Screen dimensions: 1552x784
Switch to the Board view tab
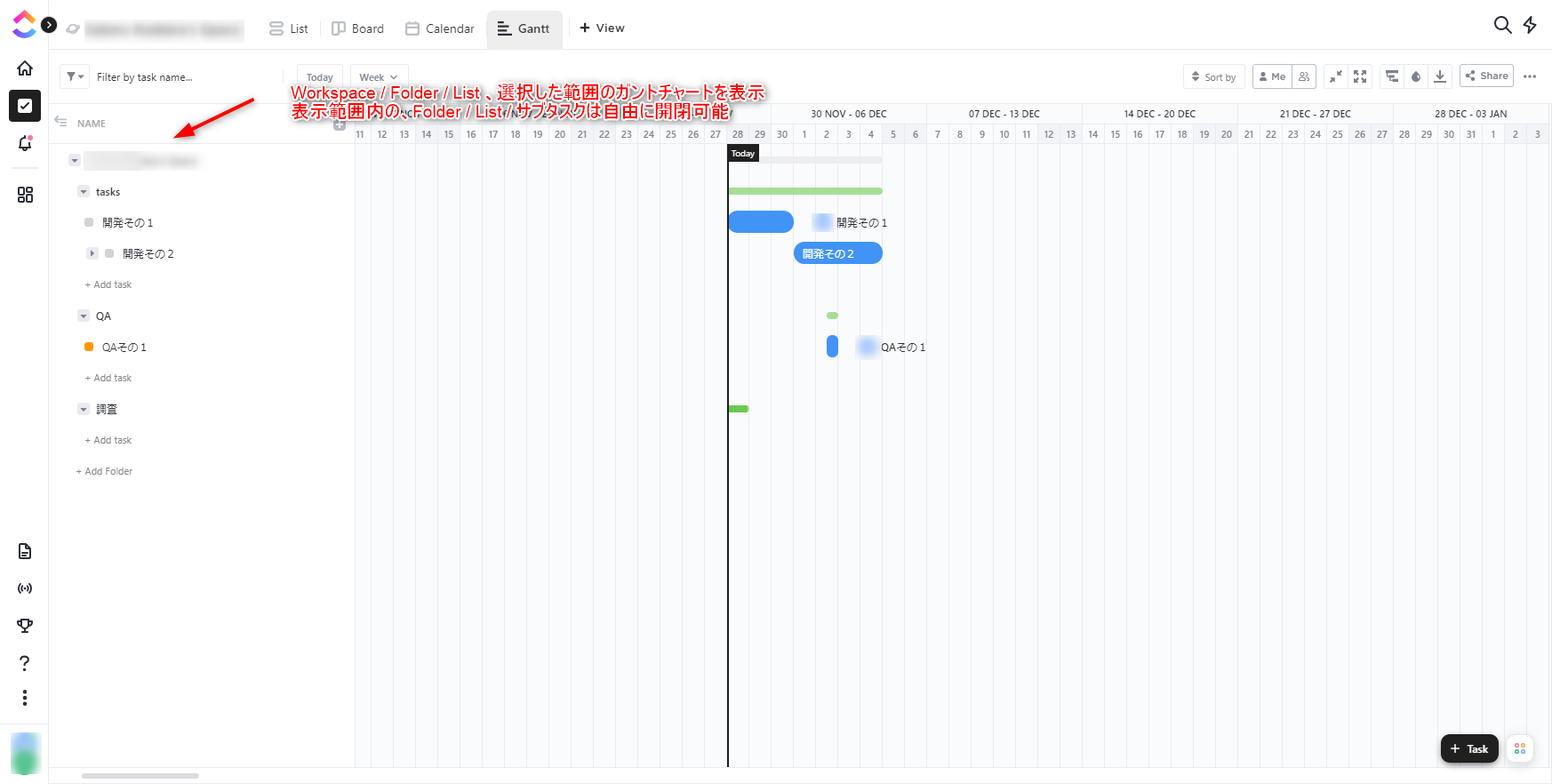click(357, 28)
